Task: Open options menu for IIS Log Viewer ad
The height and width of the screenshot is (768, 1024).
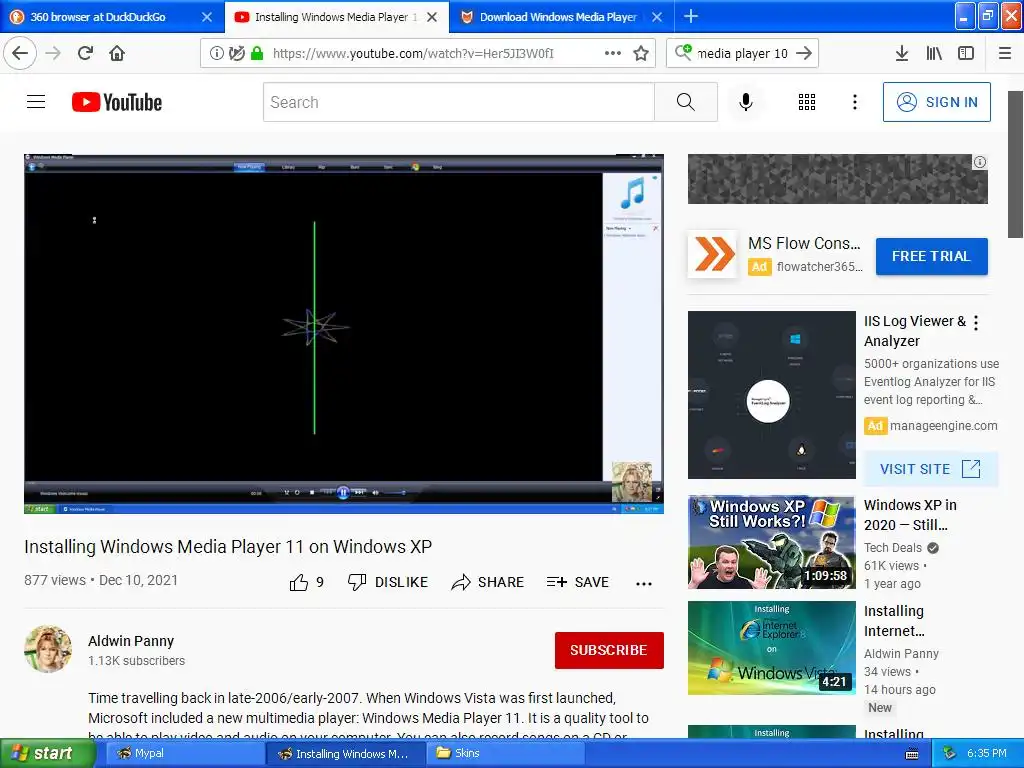Action: point(976,323)
